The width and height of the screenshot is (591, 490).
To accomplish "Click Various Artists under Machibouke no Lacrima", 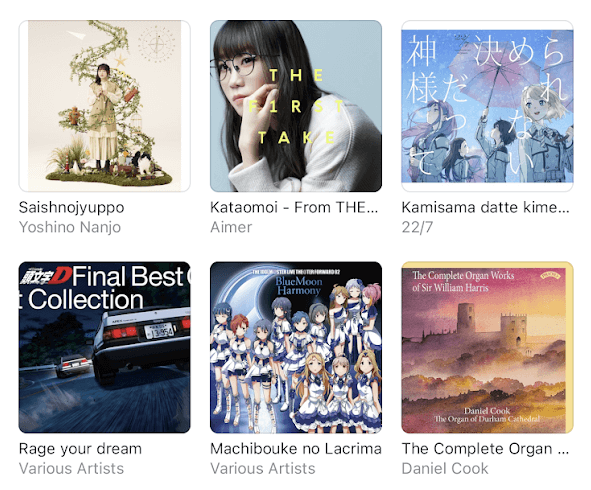I will [x=263, y=469].
